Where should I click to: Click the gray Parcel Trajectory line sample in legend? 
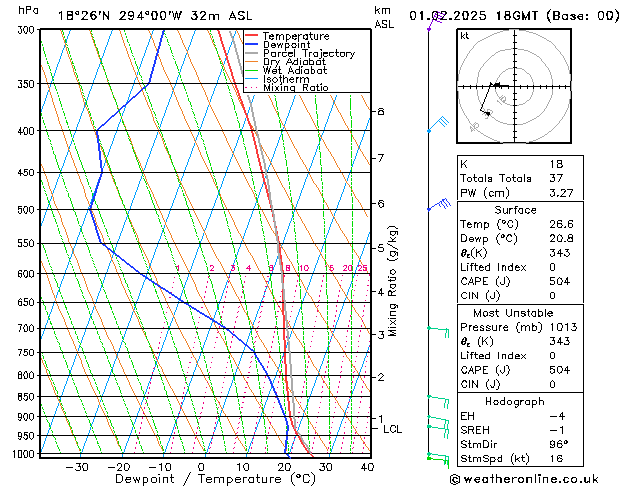[252, 53]
